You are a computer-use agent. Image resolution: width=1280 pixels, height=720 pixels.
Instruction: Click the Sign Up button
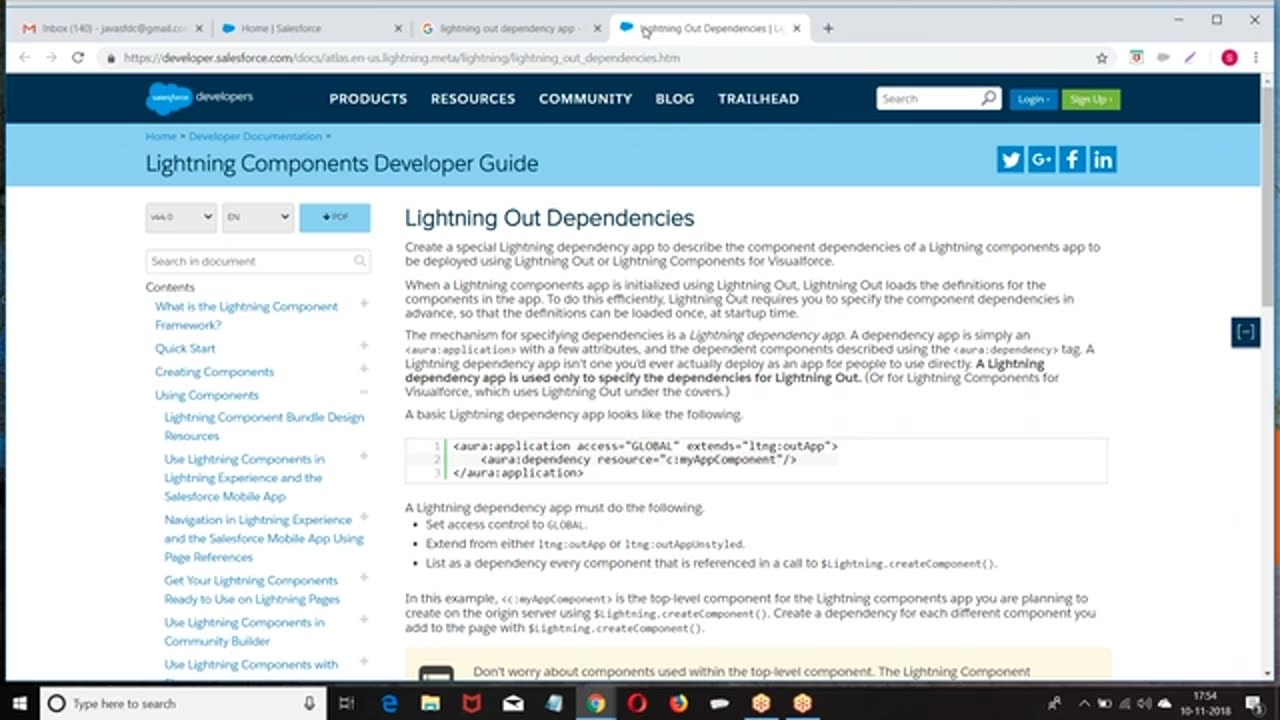(1091, 99)
